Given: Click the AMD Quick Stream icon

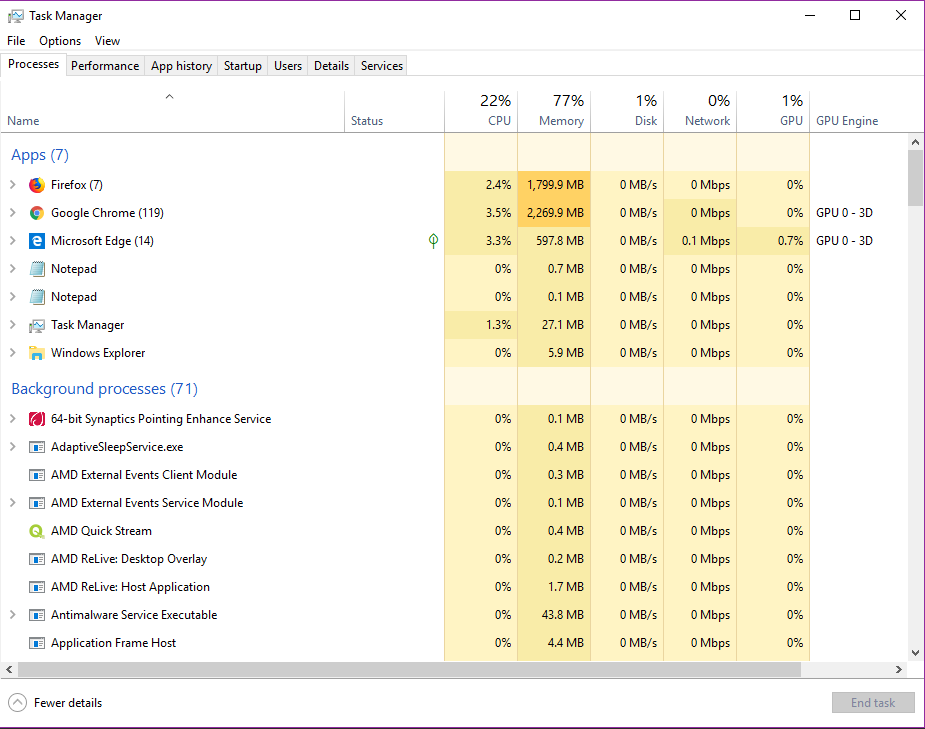Looking at the screenshot, I should [37, 531].
